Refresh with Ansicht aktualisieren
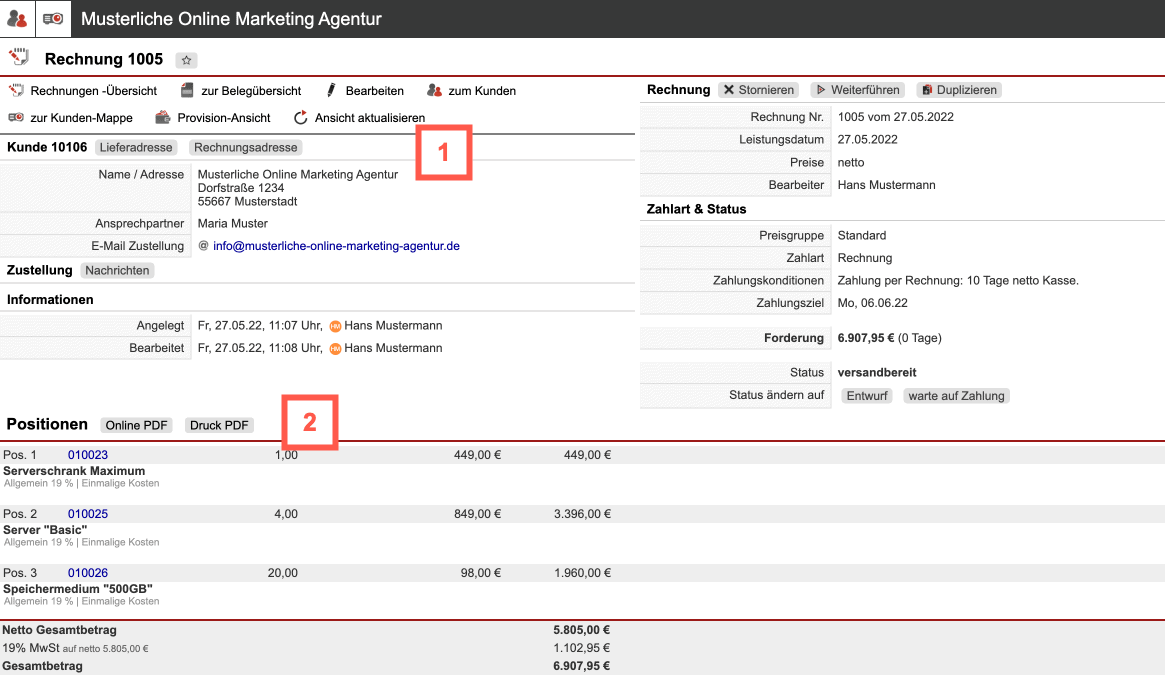Viewport: 1165px width, 675px height. tap(369, 118)
